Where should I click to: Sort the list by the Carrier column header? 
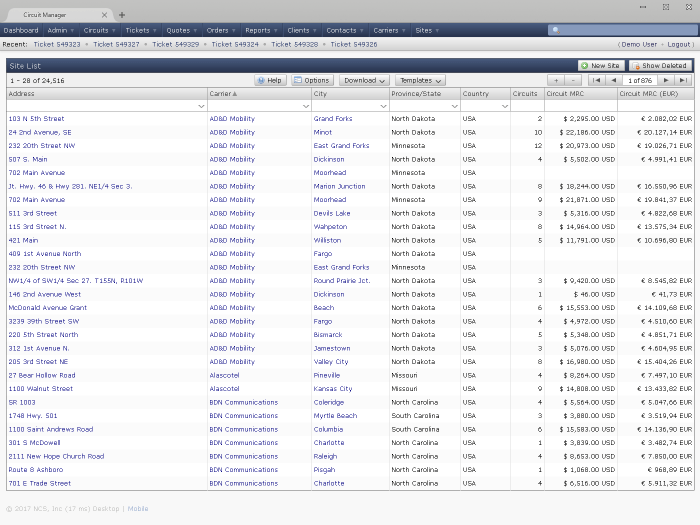223,93
